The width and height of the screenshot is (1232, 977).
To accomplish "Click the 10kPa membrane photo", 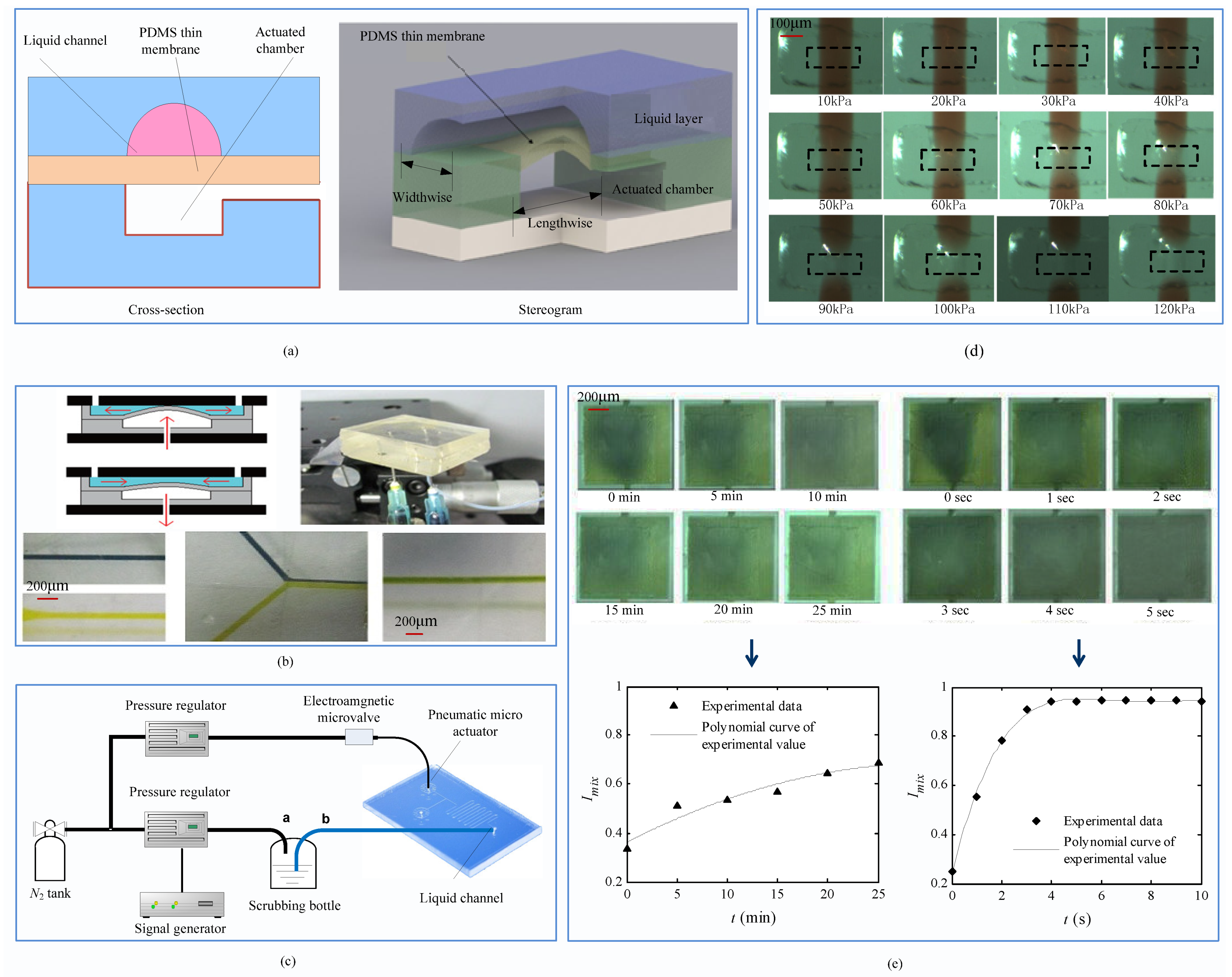I will [826, 56].
